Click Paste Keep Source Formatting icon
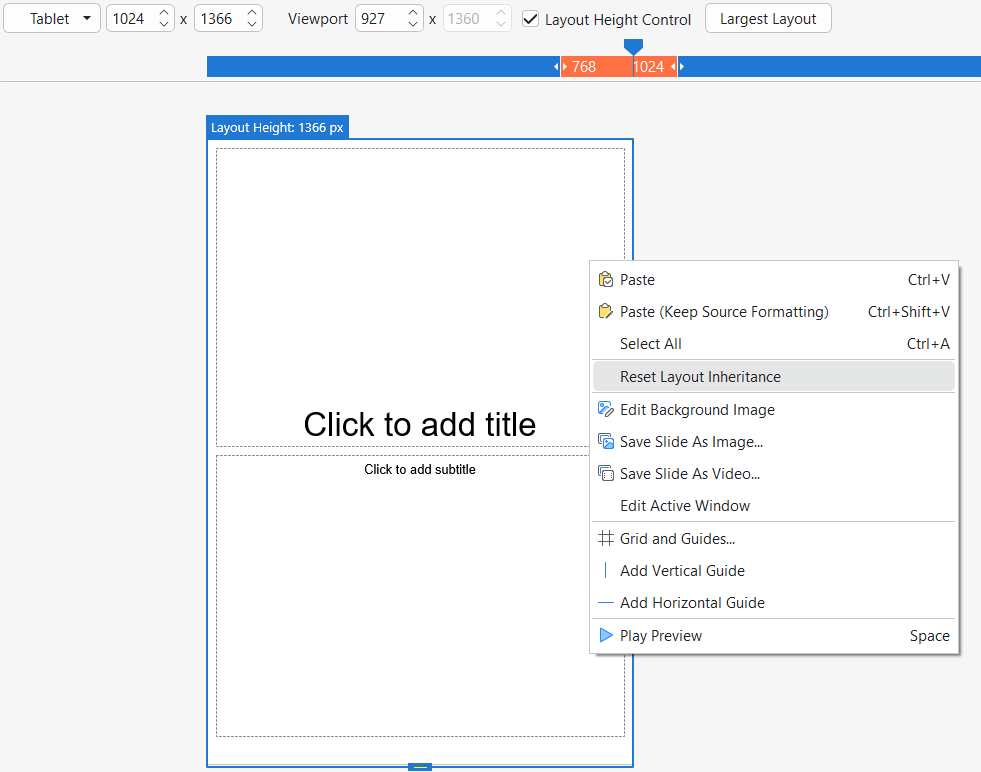981x772 pixels. point(605,312)
